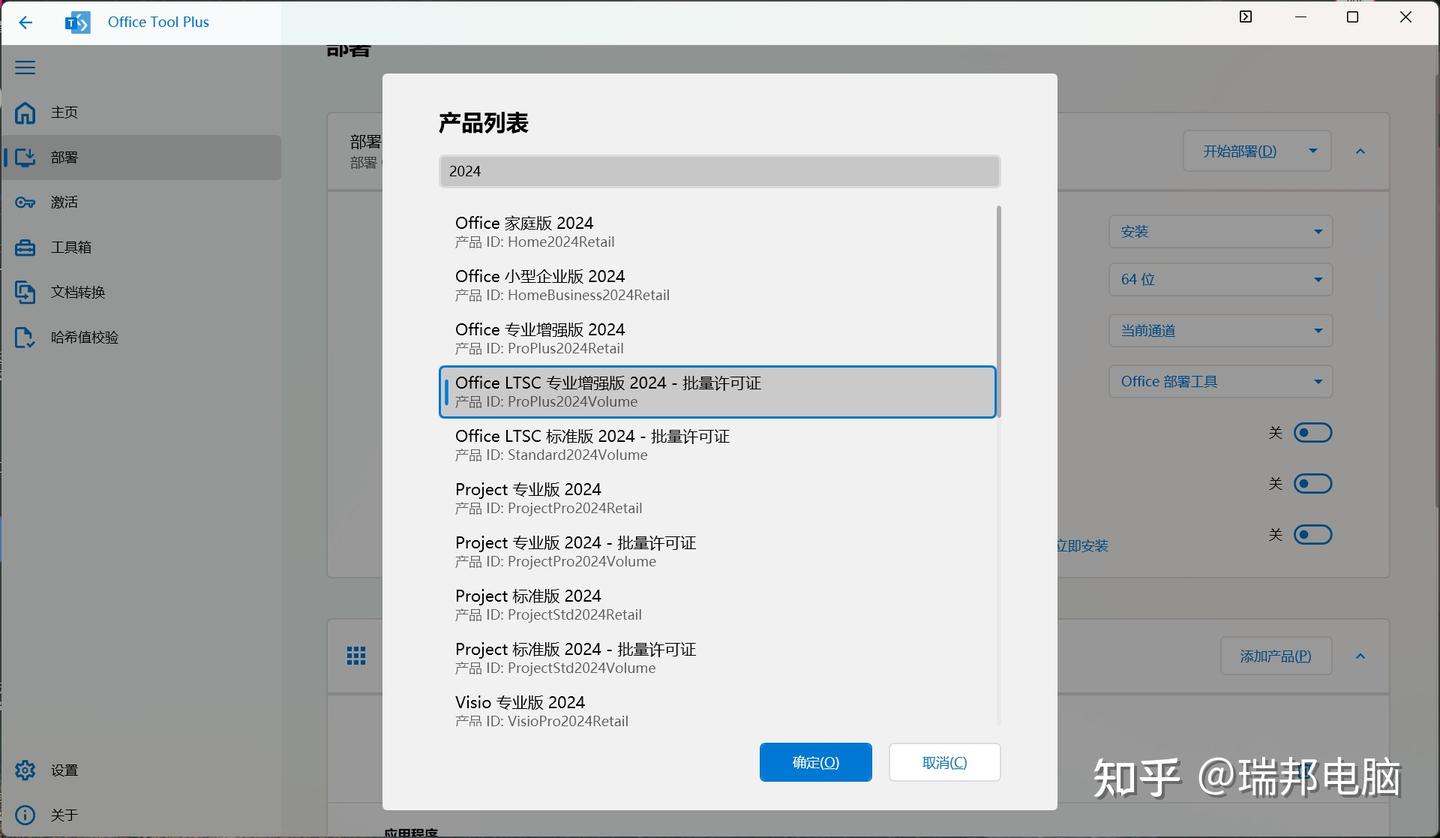Click the info icon beside 关于
The image size is (1440, 838).
(x=25, y=815)
